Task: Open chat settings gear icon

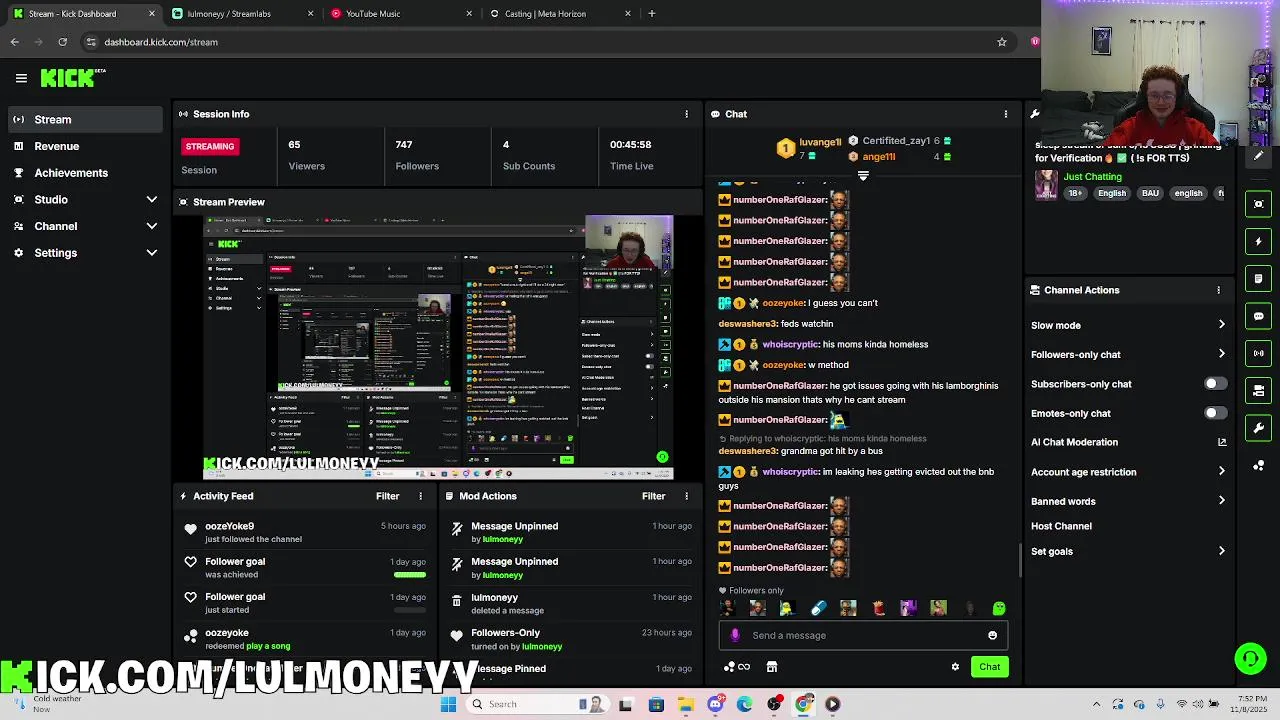Action: tap(955, 667)
